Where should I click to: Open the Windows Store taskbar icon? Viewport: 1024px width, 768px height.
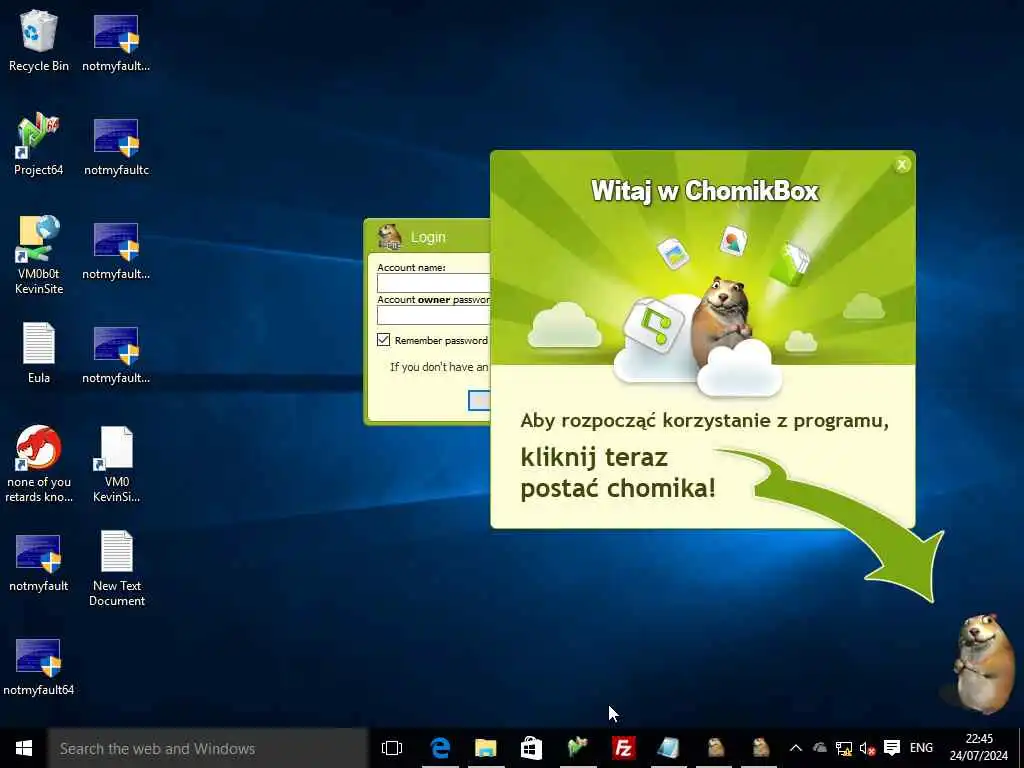531,748
